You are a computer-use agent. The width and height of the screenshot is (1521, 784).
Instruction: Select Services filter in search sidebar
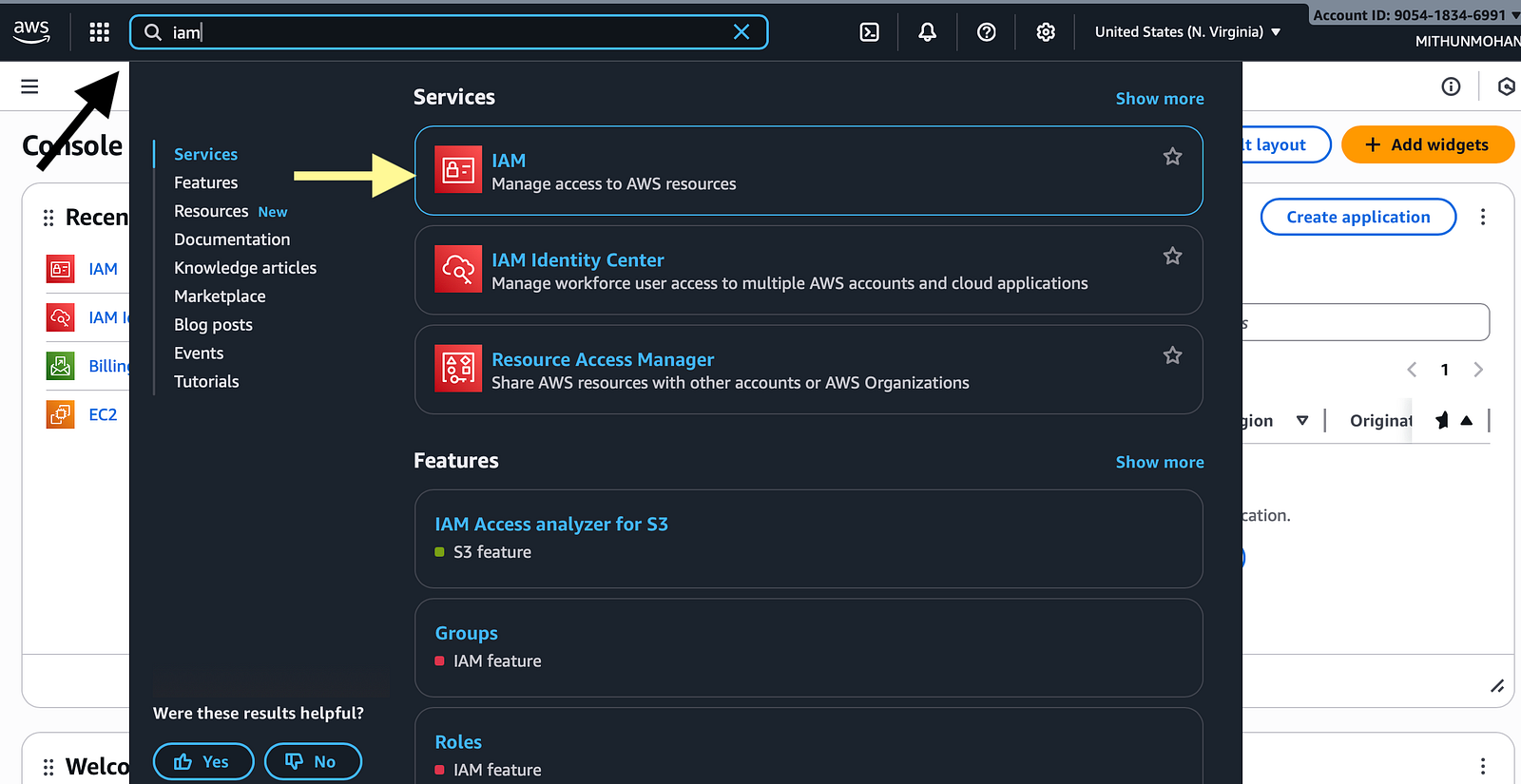[x=205, y=154]
